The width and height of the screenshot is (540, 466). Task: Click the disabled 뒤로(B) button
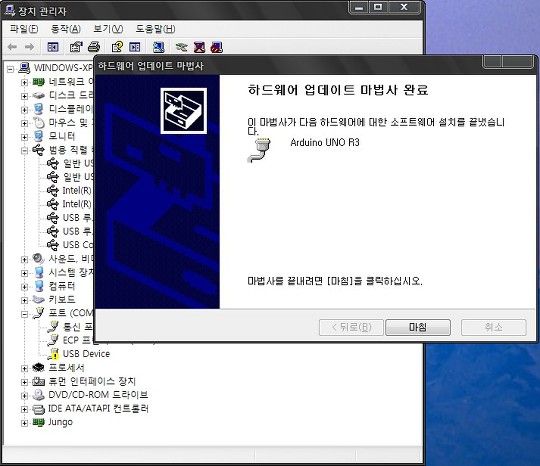351,327
